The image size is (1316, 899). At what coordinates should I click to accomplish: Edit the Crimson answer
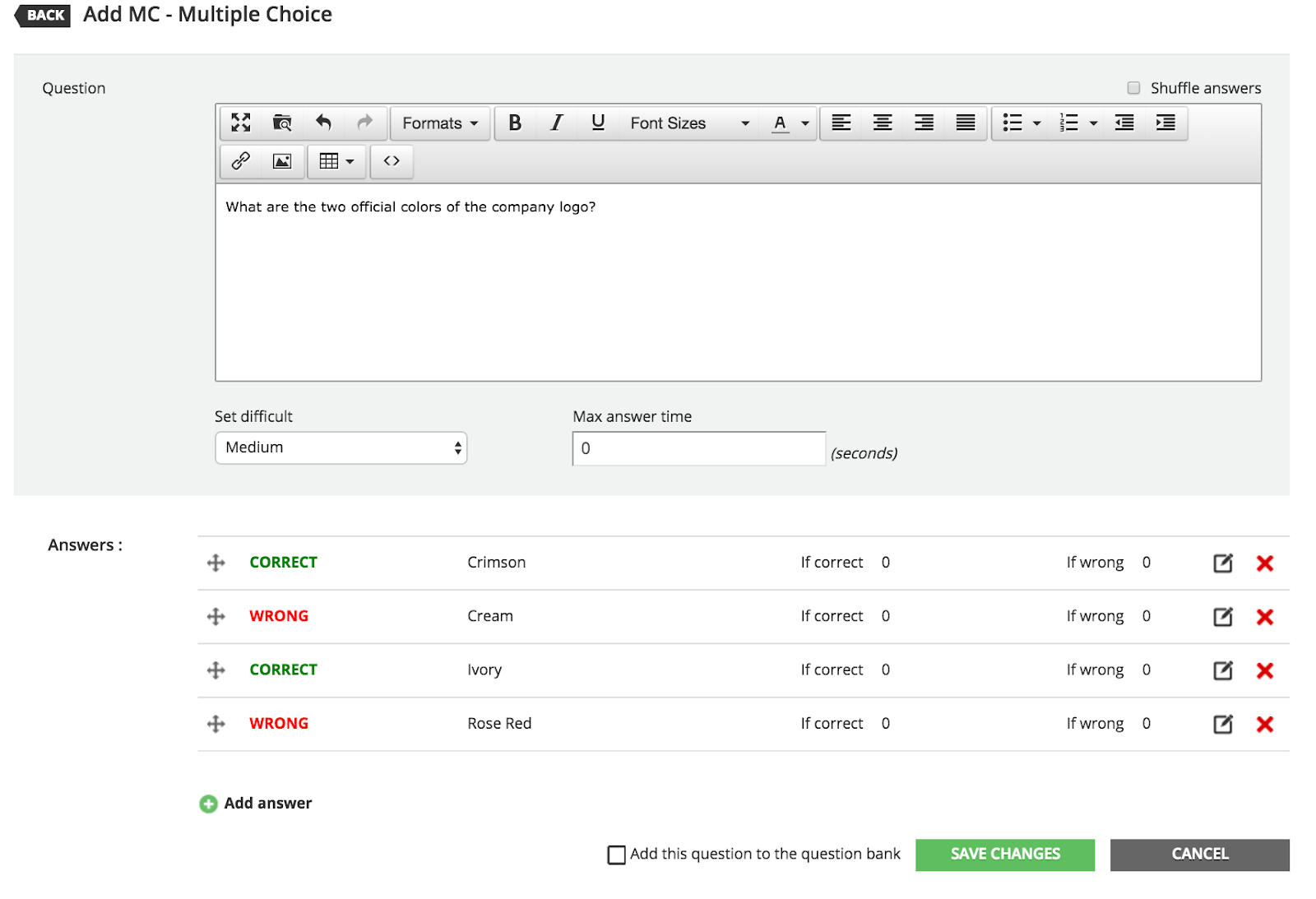pos(1223,563)
